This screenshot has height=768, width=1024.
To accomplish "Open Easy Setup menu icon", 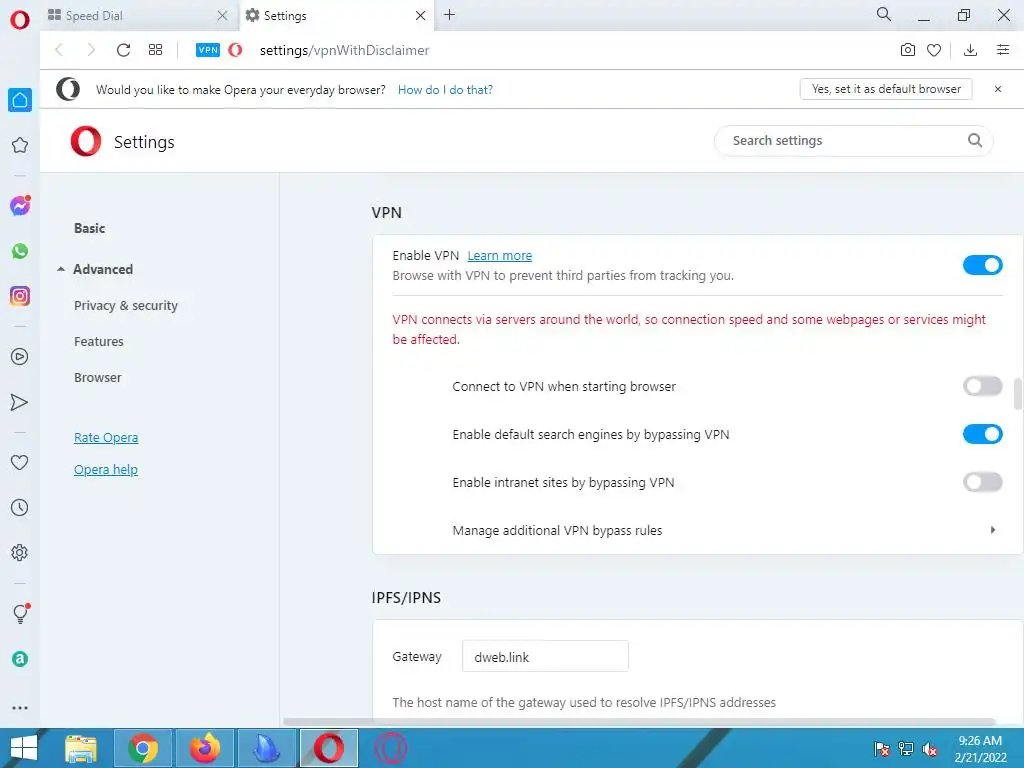I will (x=1003, y=50).
